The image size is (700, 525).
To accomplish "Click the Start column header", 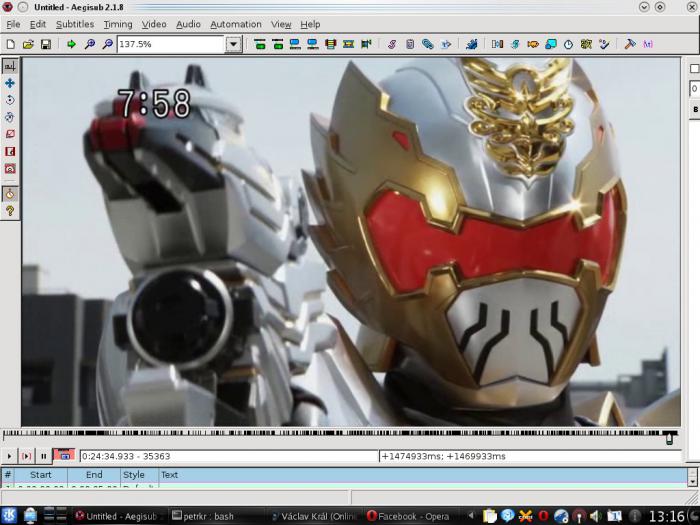I will tap(41, 475).
